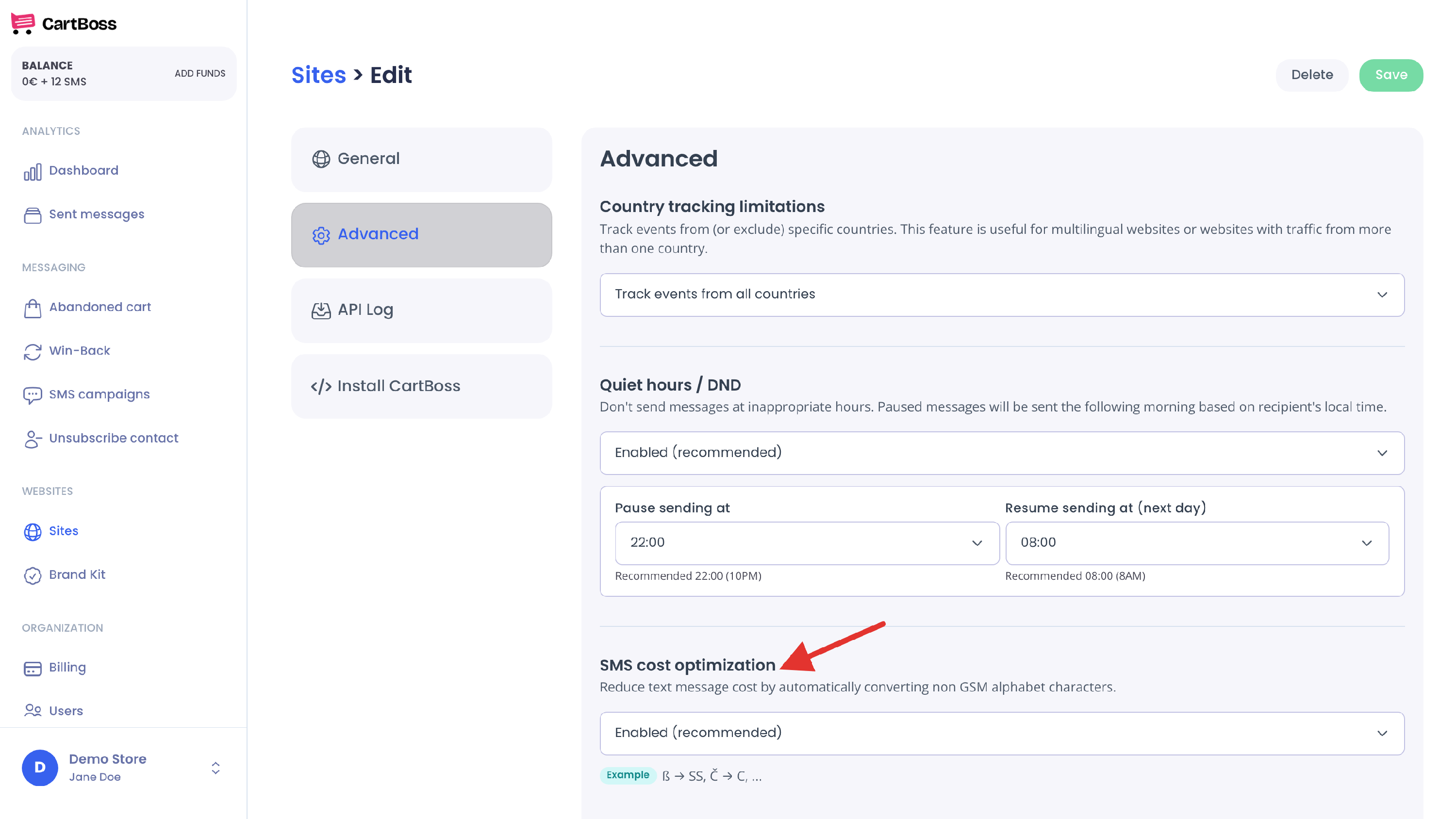The height and width of the screenshot is (819, 1456).
Task: Click the Abandoned cart bag icon
Action: tap(33, 308)
